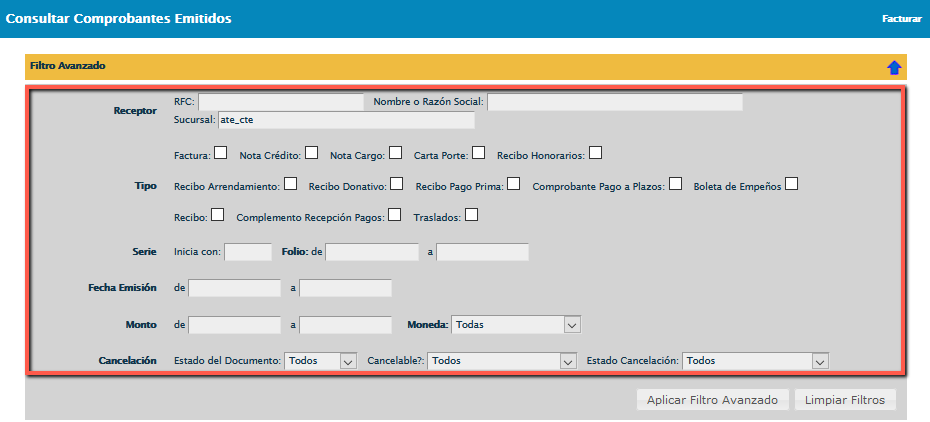Enable the Boleta de Empeños checkbox
Image resolution: width=930 pixels, height=422 pixels.
pos(791,184)
